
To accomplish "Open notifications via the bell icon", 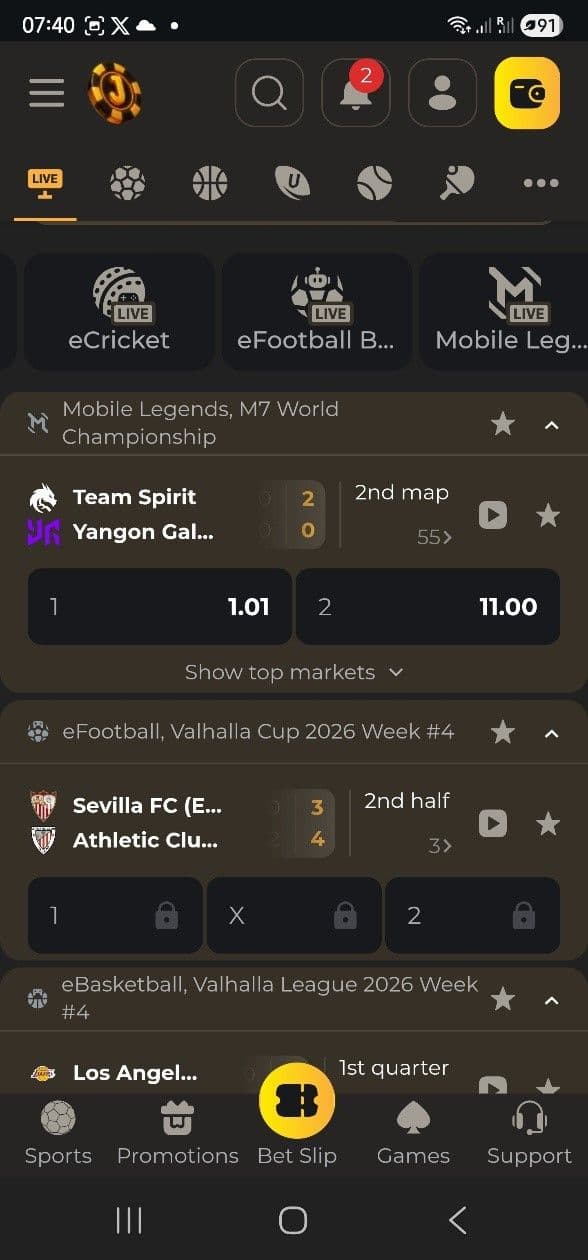I will 355,92.
